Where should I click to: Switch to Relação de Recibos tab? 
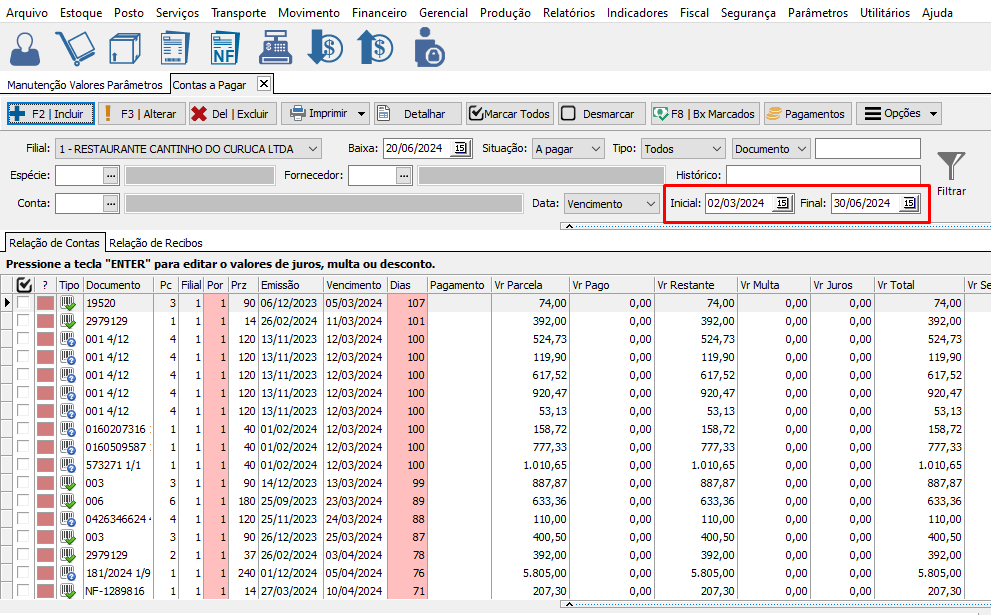point(155,243)
